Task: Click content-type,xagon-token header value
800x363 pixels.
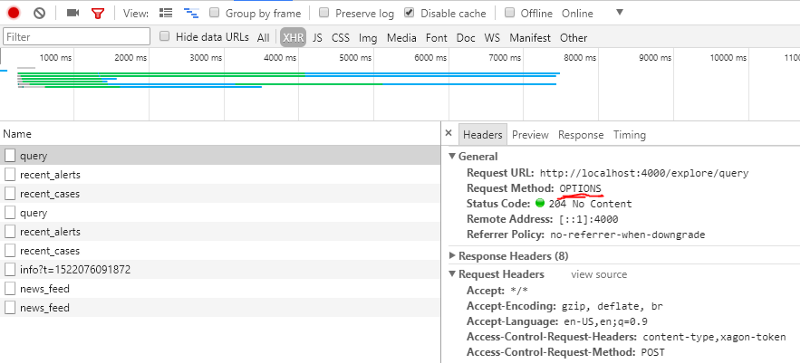Action: tap(714, 337)
